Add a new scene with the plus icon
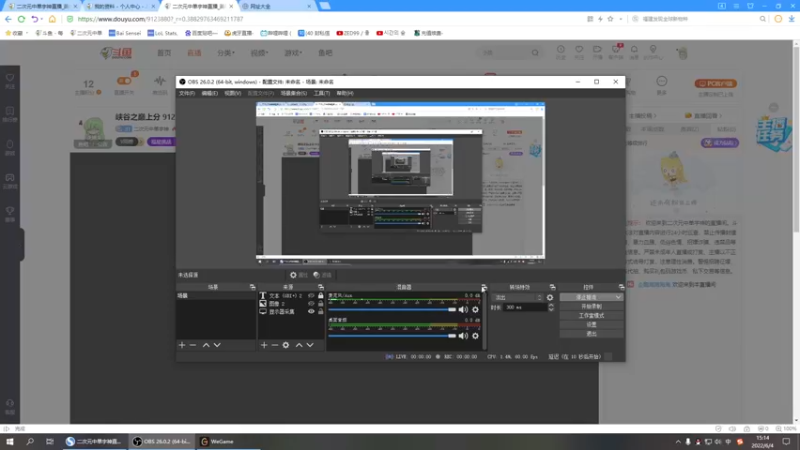 pos(182,345)
